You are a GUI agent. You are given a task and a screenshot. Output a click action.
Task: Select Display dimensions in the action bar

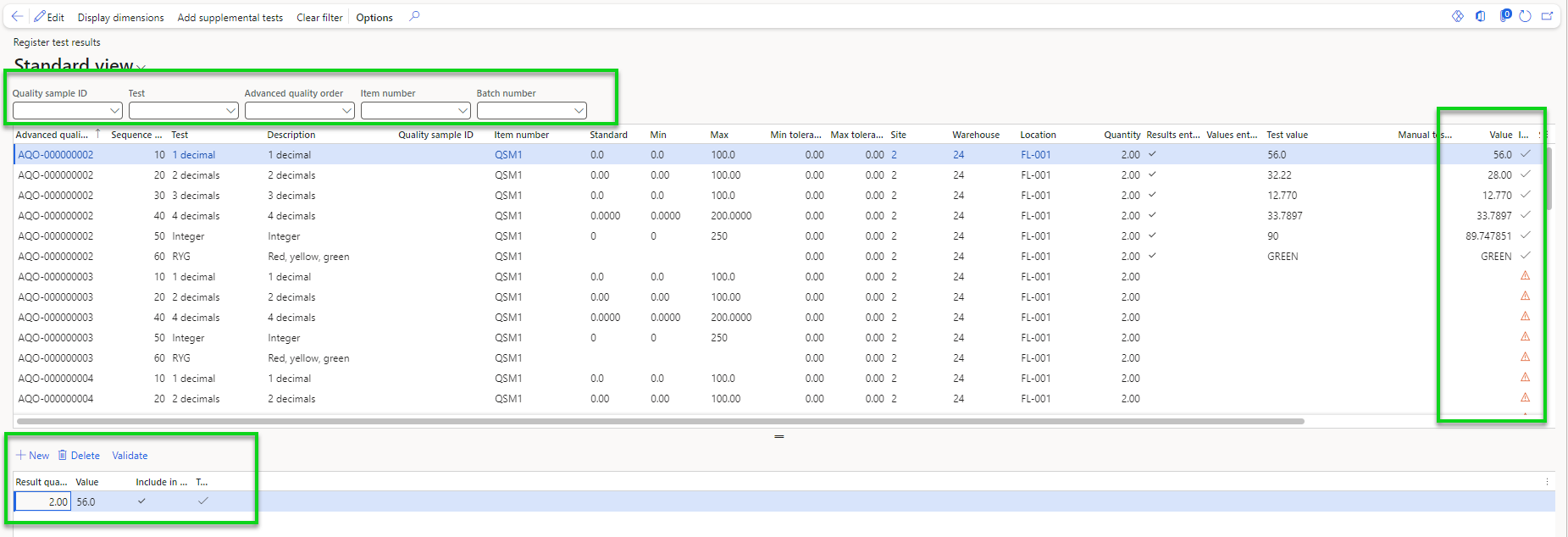[120, 18]
